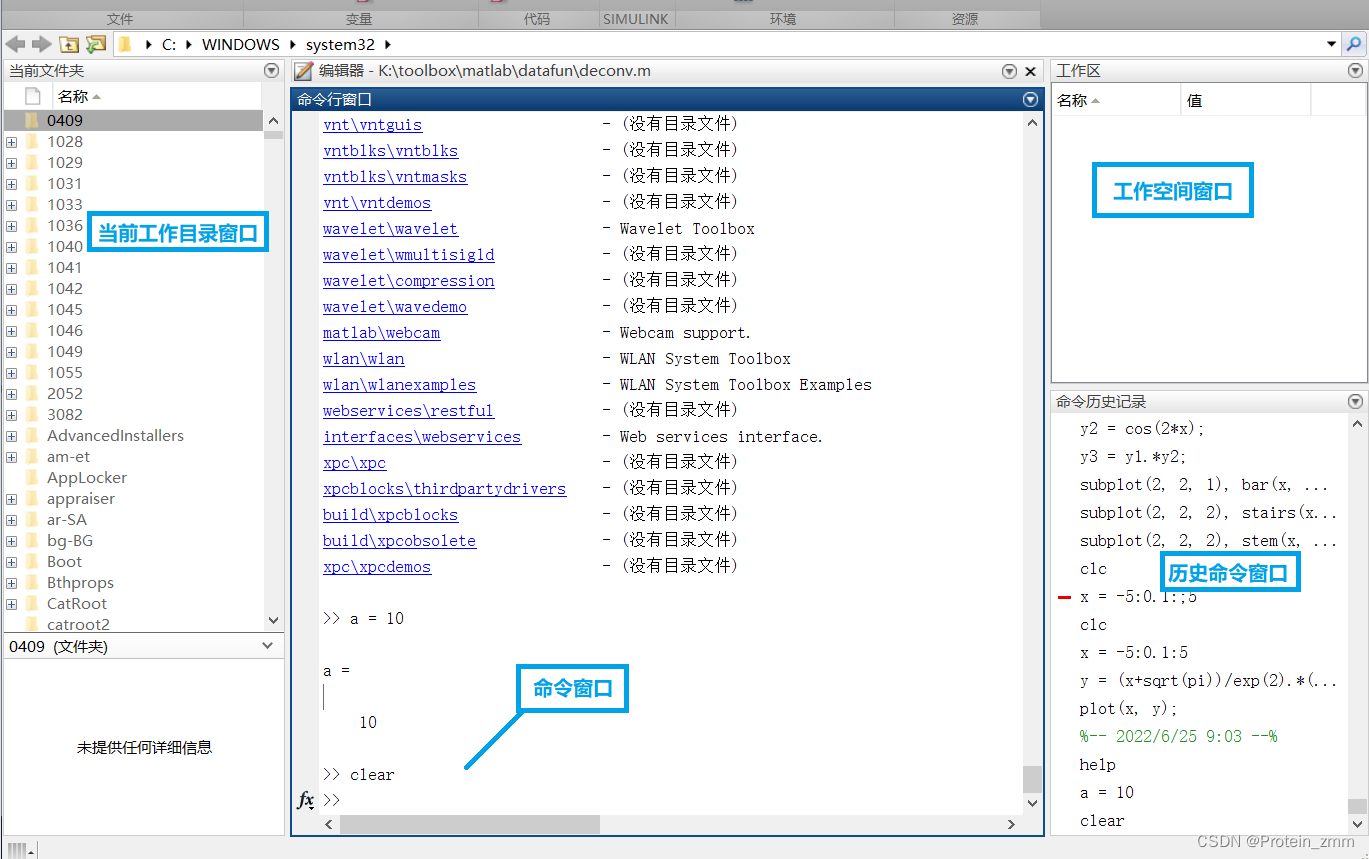1369x859 pixels.
Task: Open the current folder panel actions menu
Action: click(x=271, y=71)
